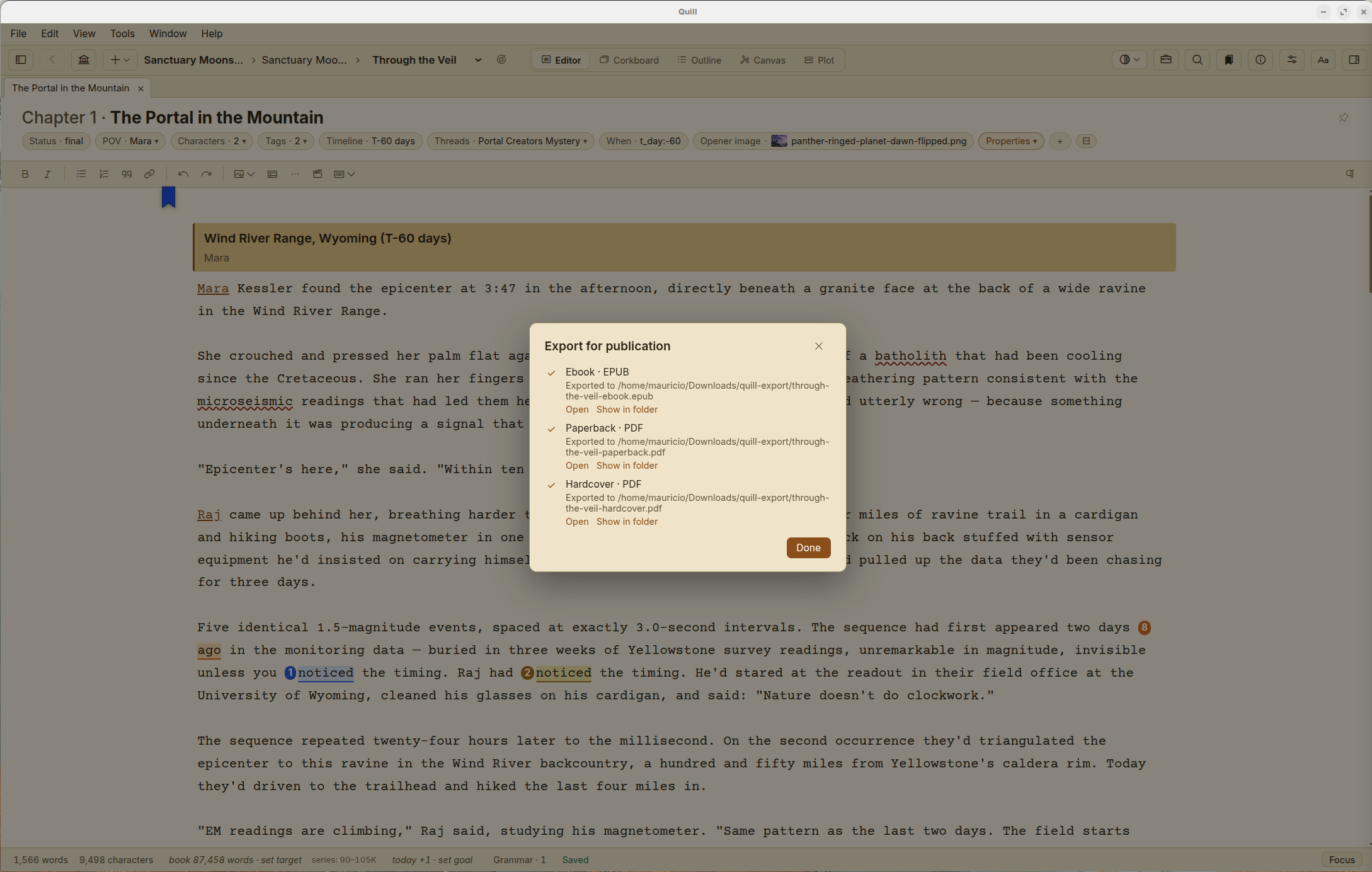The image size is (1372, 872).
Task: Show Paperback PDF in folder
Action: [x=627, y=466]
